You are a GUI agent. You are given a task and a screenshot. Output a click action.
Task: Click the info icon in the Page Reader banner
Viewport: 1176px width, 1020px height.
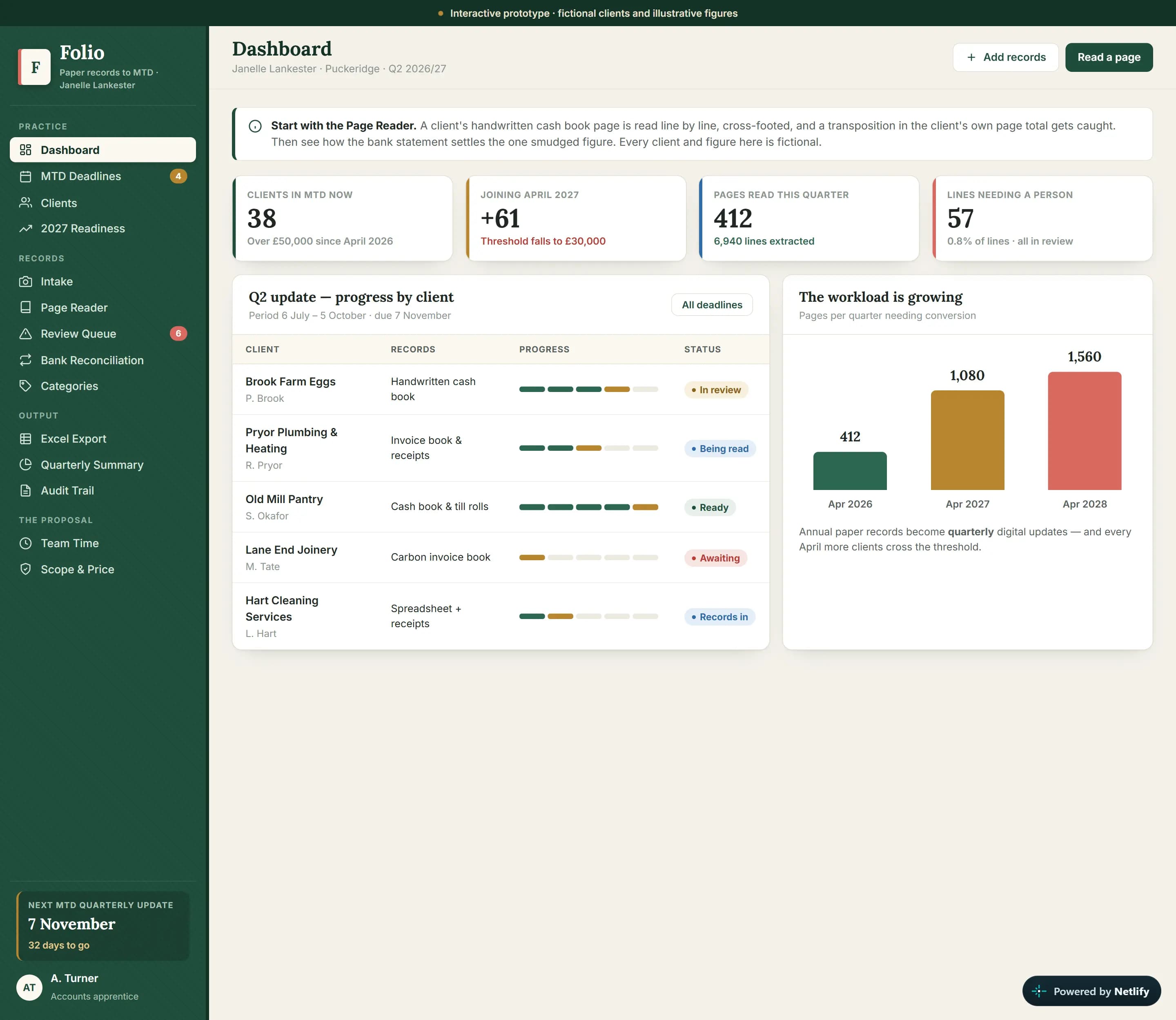point(255,126)
